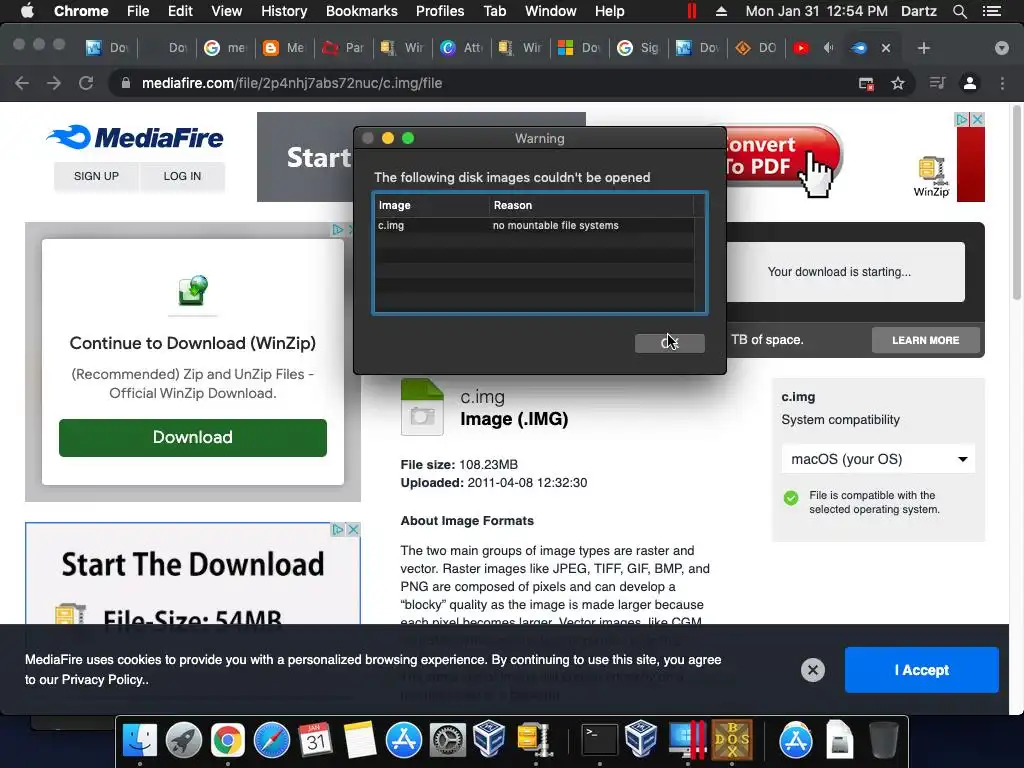Viewport: 1024px width, 768px height.
Task: Open the File menu in the menu bar
Action: (x=138, y=11)
